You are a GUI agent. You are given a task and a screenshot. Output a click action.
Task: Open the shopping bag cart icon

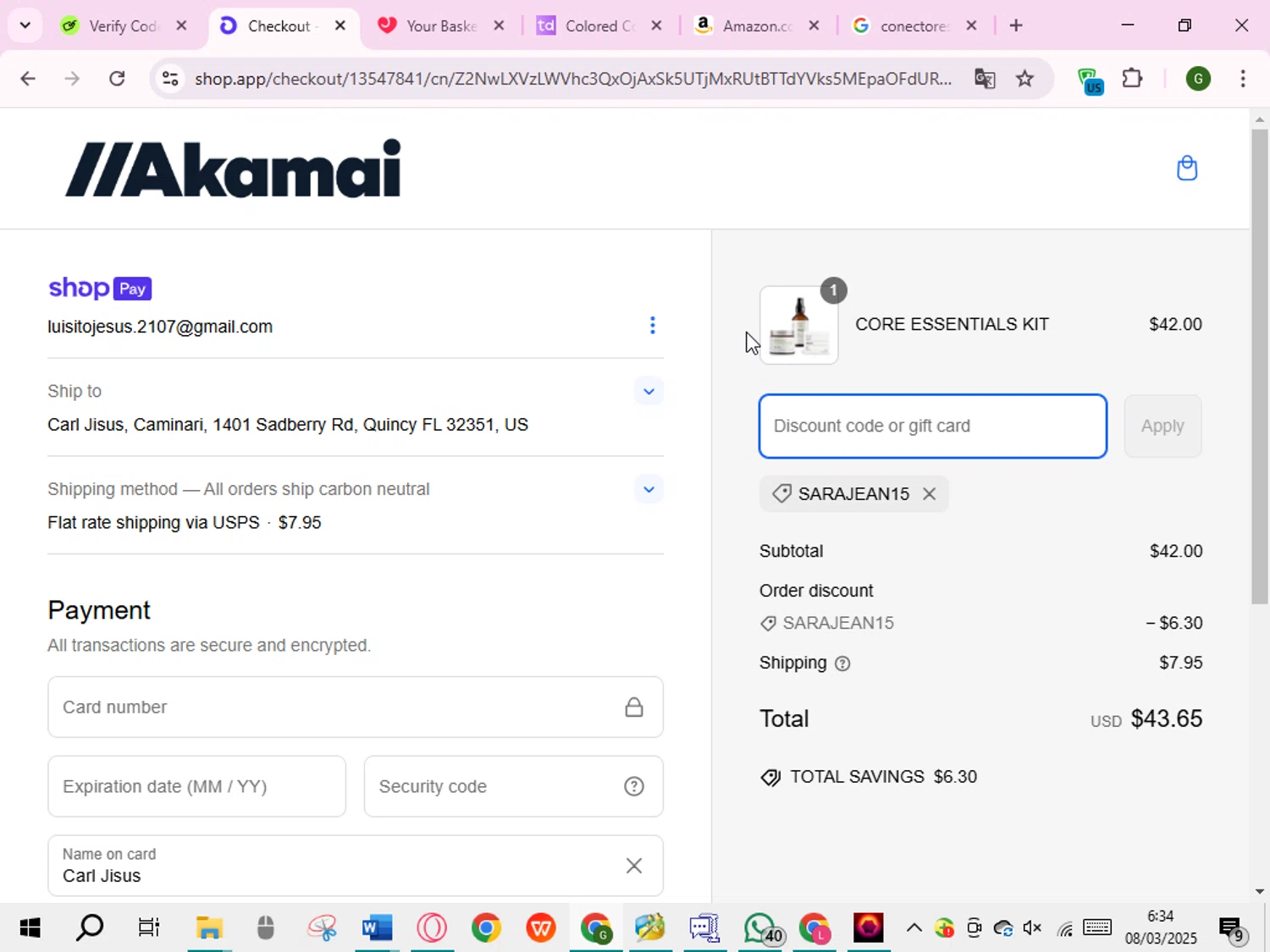point(1187,168)
